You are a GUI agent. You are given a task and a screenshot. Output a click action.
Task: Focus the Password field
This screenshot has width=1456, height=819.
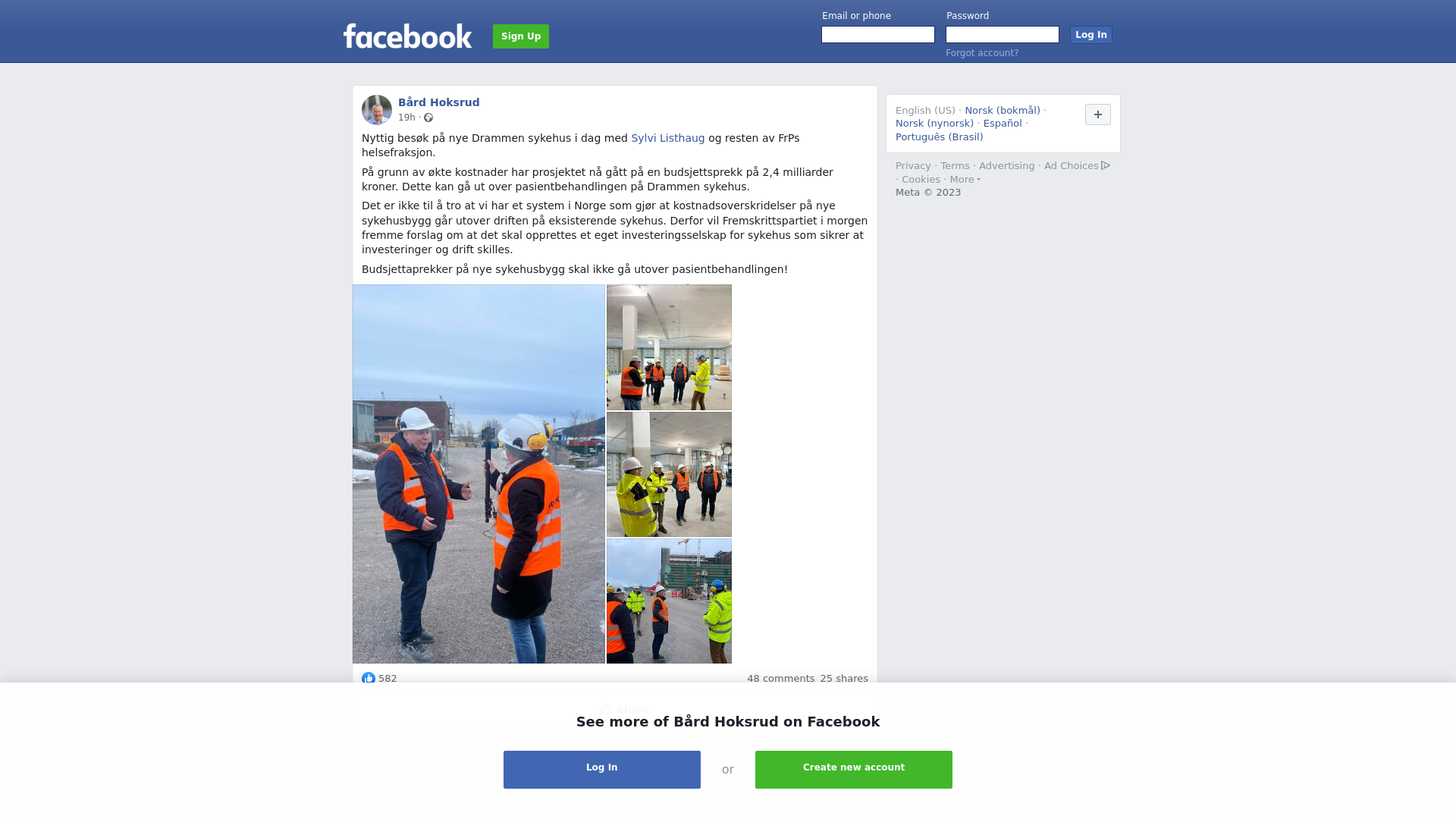[1003, 35]
